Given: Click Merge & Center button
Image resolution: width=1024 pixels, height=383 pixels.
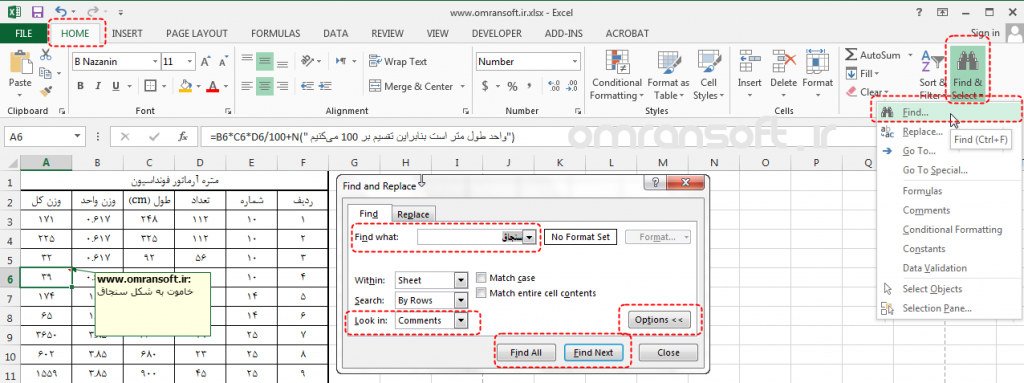Looking at the screenshot, I should click(411, 86).
